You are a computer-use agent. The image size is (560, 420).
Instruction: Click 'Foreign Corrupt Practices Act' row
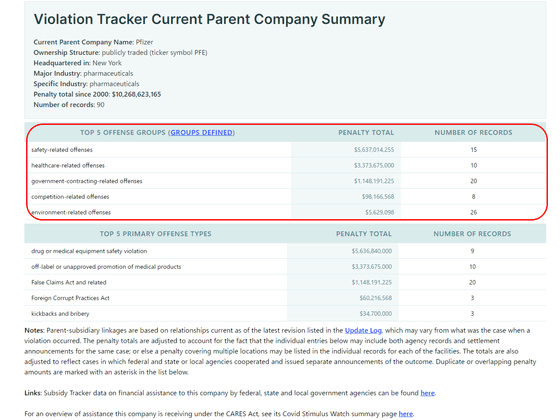[70, 298]
